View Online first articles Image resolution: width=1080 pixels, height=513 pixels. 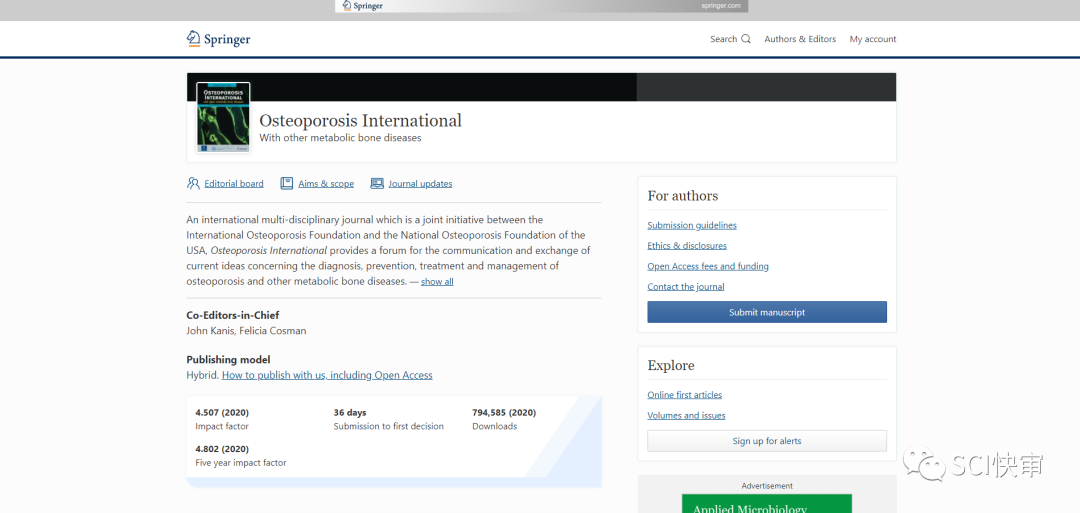(685, 395)
